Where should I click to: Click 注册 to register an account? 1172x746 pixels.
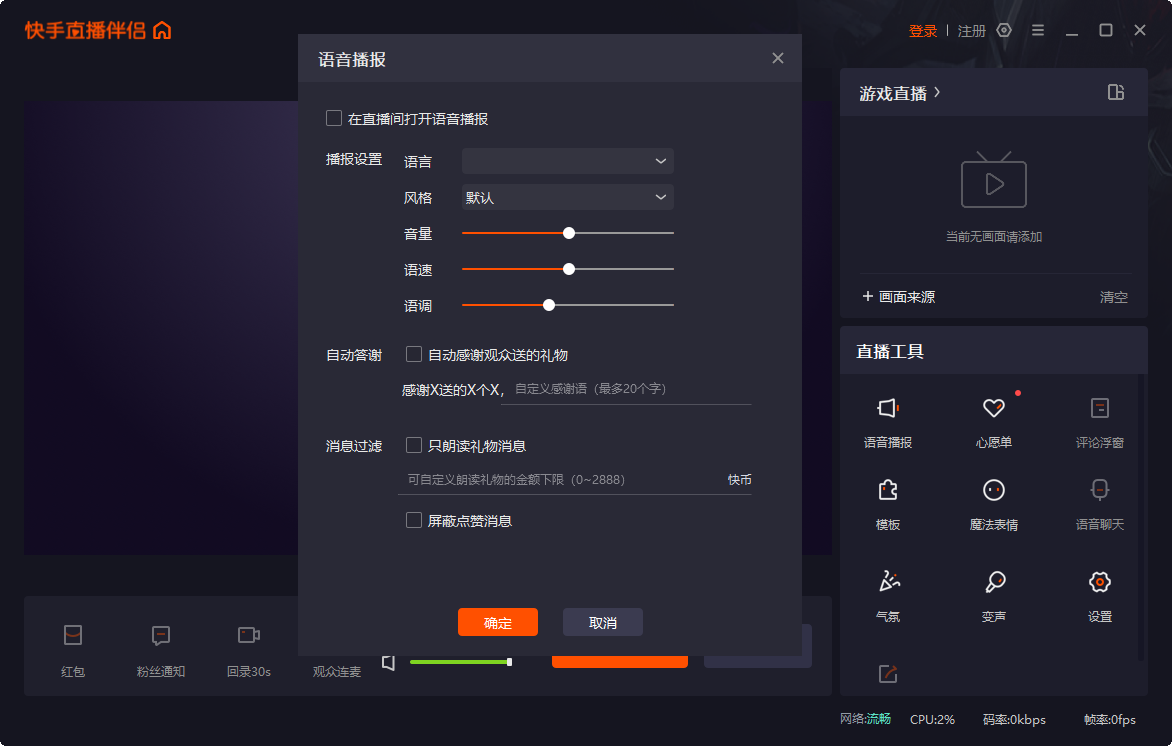(970, 30)
